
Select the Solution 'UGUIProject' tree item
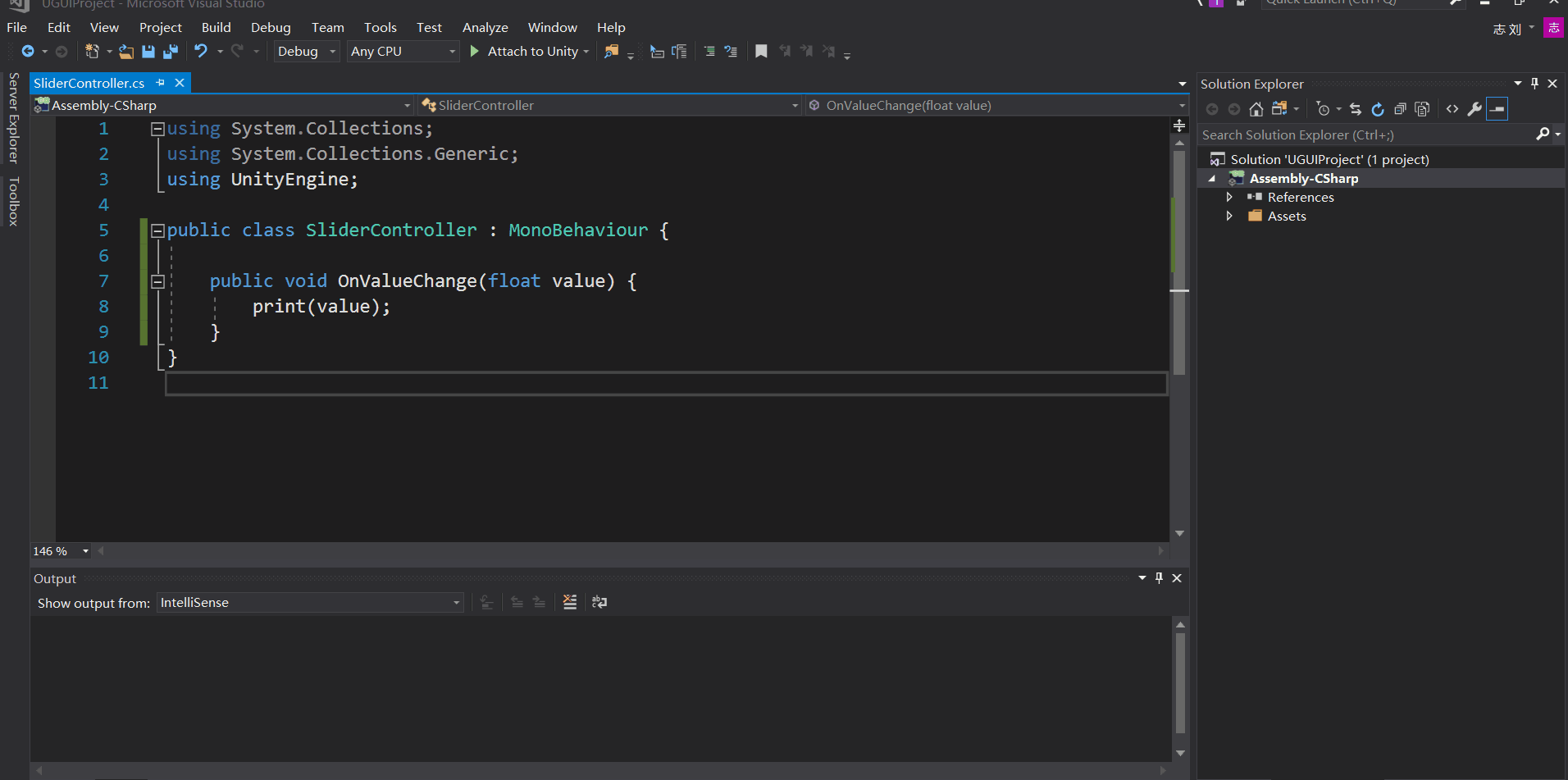pos(1329,159)
